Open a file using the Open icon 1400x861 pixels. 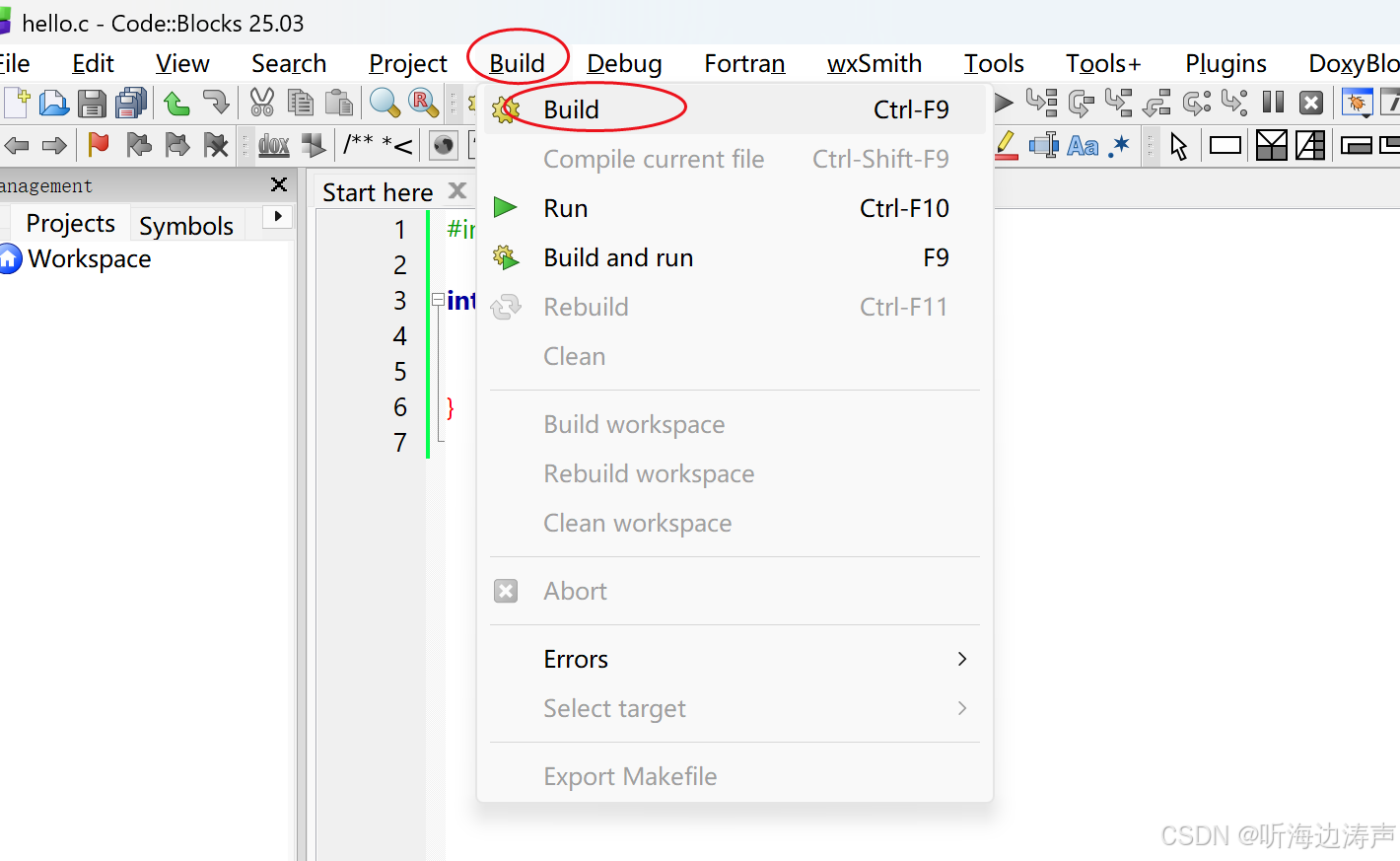point(53,103)
